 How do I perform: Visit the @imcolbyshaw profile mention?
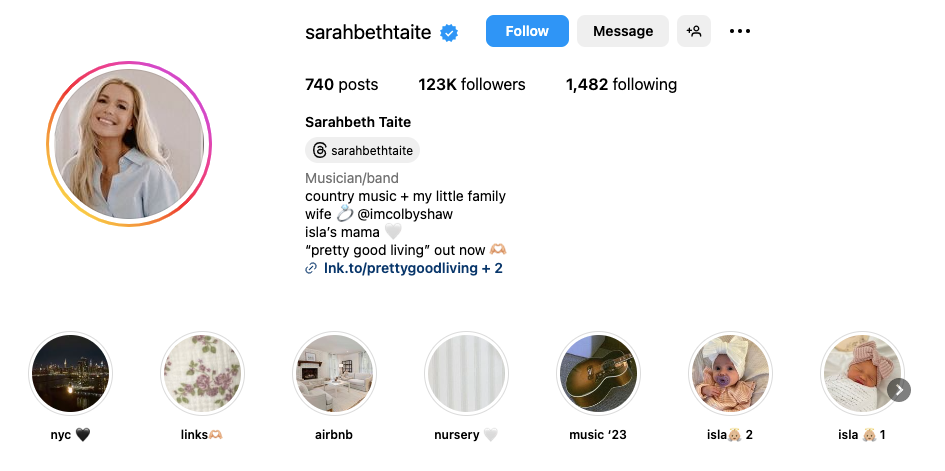click(404, 214)
